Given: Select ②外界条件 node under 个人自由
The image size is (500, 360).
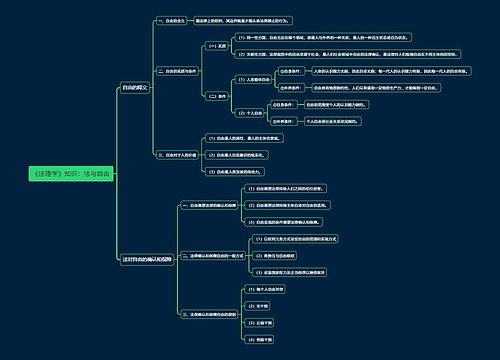Looking at the screenshot, I should click(283, 121).
